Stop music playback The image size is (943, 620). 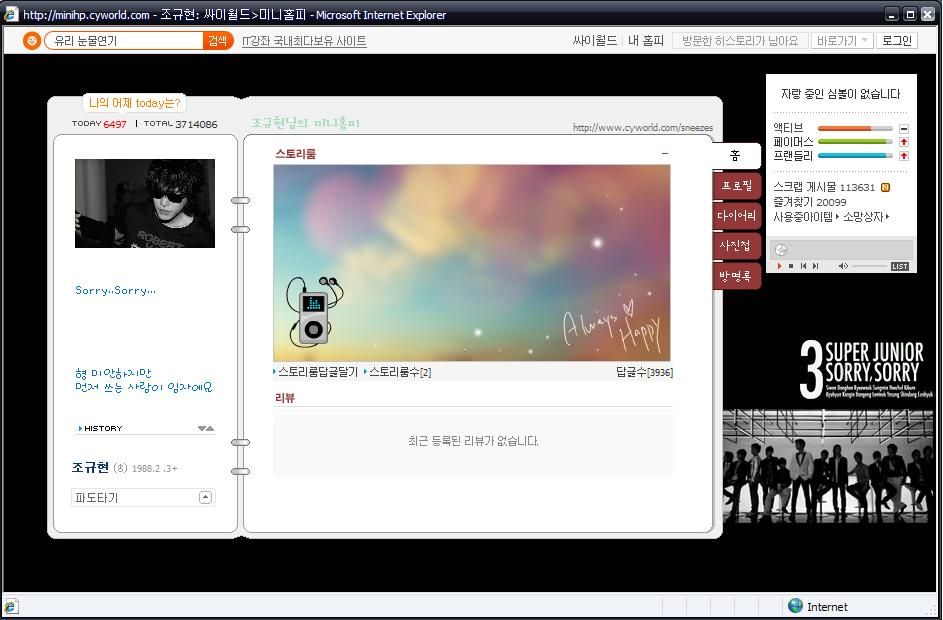tap(791, 266)
